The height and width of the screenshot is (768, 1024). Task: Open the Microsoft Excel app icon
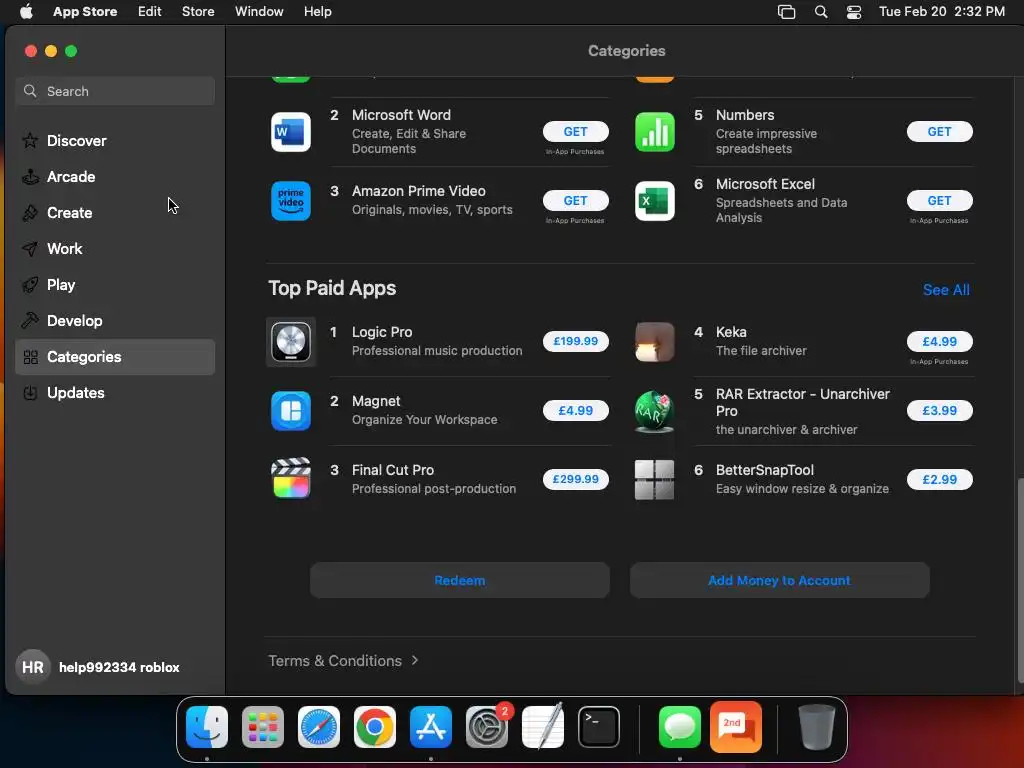654,201
